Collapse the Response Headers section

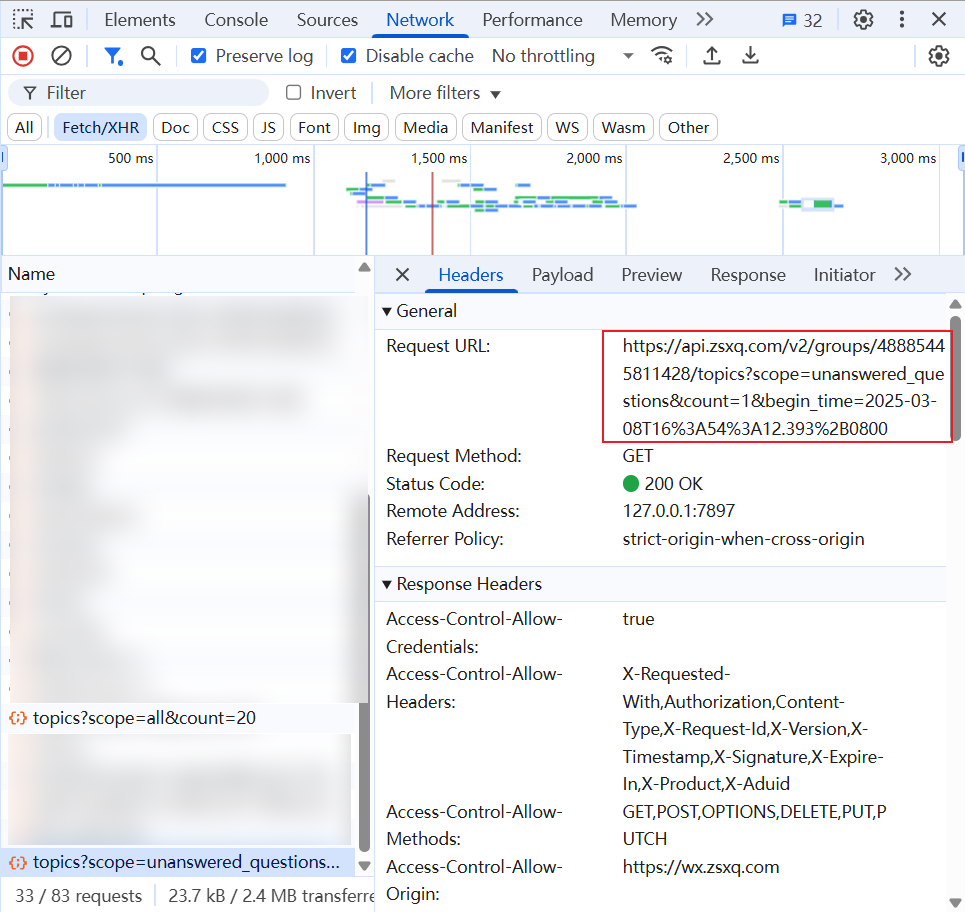(387, 584)
